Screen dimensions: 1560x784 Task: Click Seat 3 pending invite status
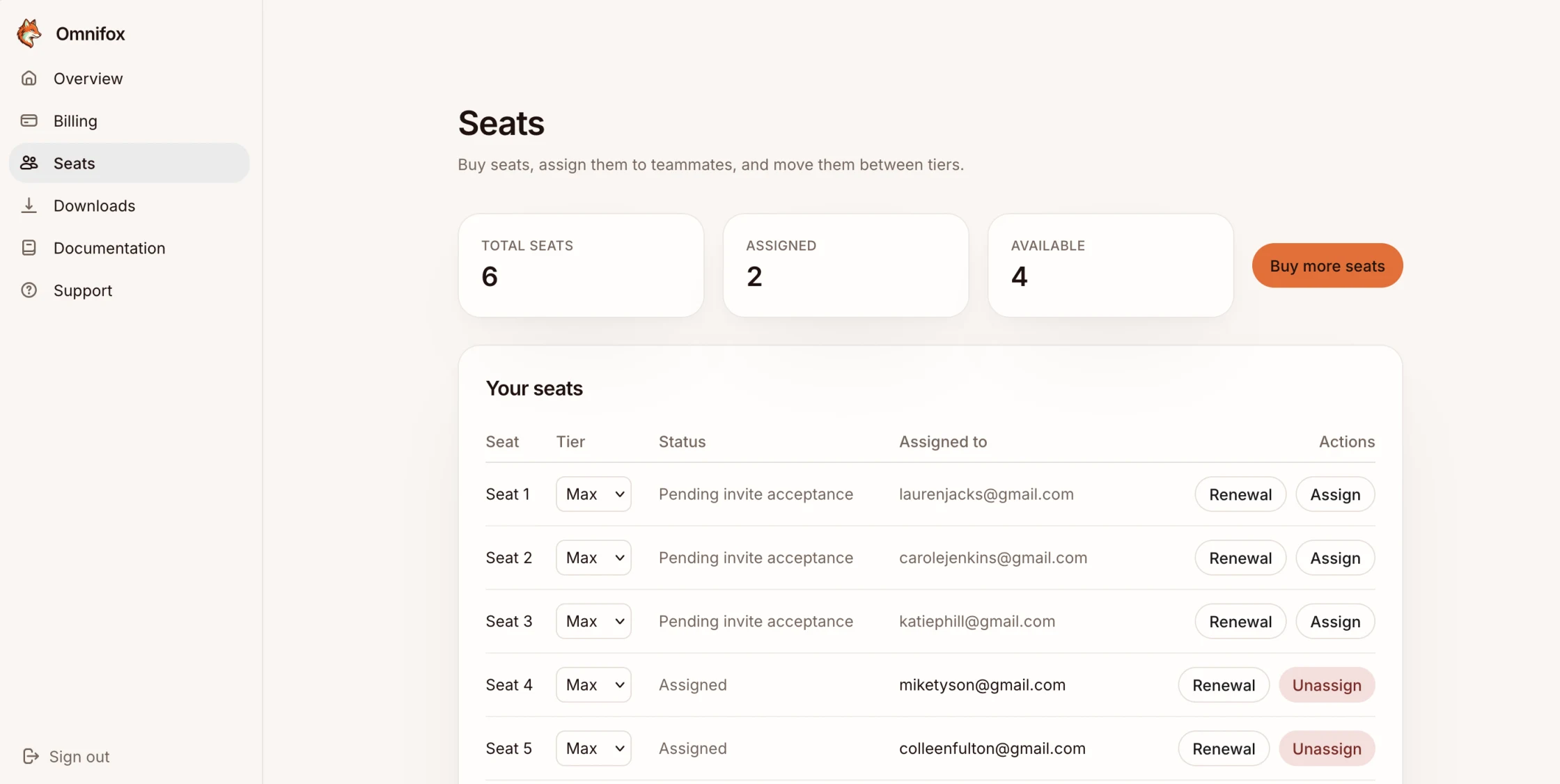click(x=756, y=620)
